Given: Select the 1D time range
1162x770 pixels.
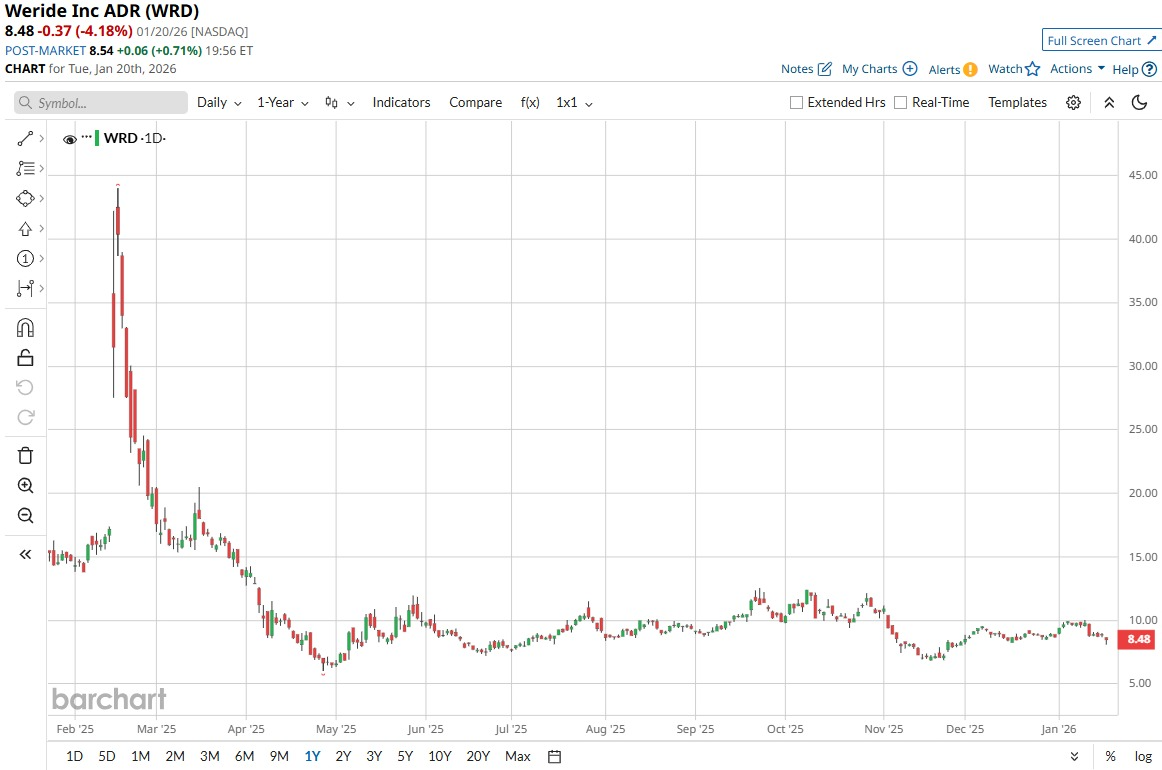Looking at the screenshot, I should (74, 757).
